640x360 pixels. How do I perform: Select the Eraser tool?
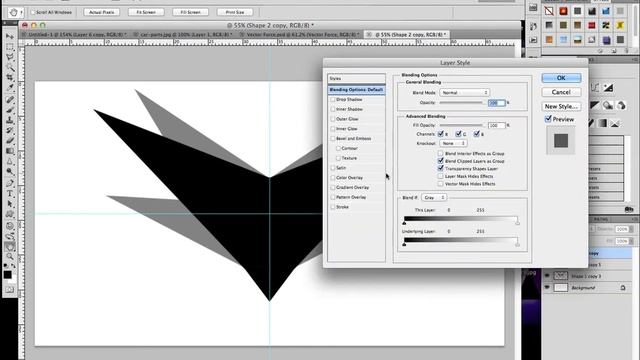tap(10, 140)
